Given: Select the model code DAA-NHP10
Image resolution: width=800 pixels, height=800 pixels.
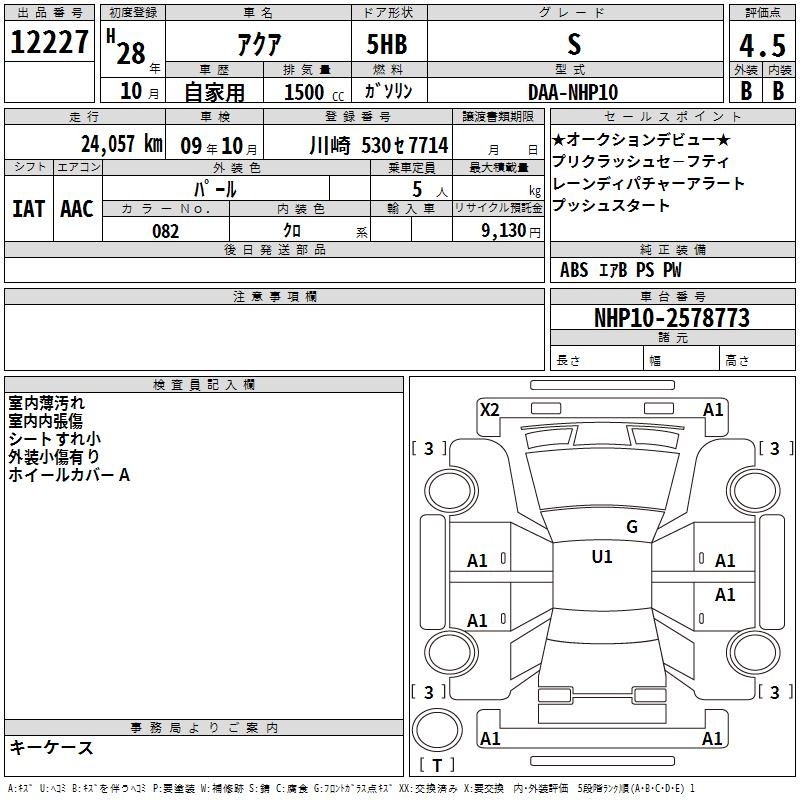Looking at the screenshot, I should pos(573,92).
